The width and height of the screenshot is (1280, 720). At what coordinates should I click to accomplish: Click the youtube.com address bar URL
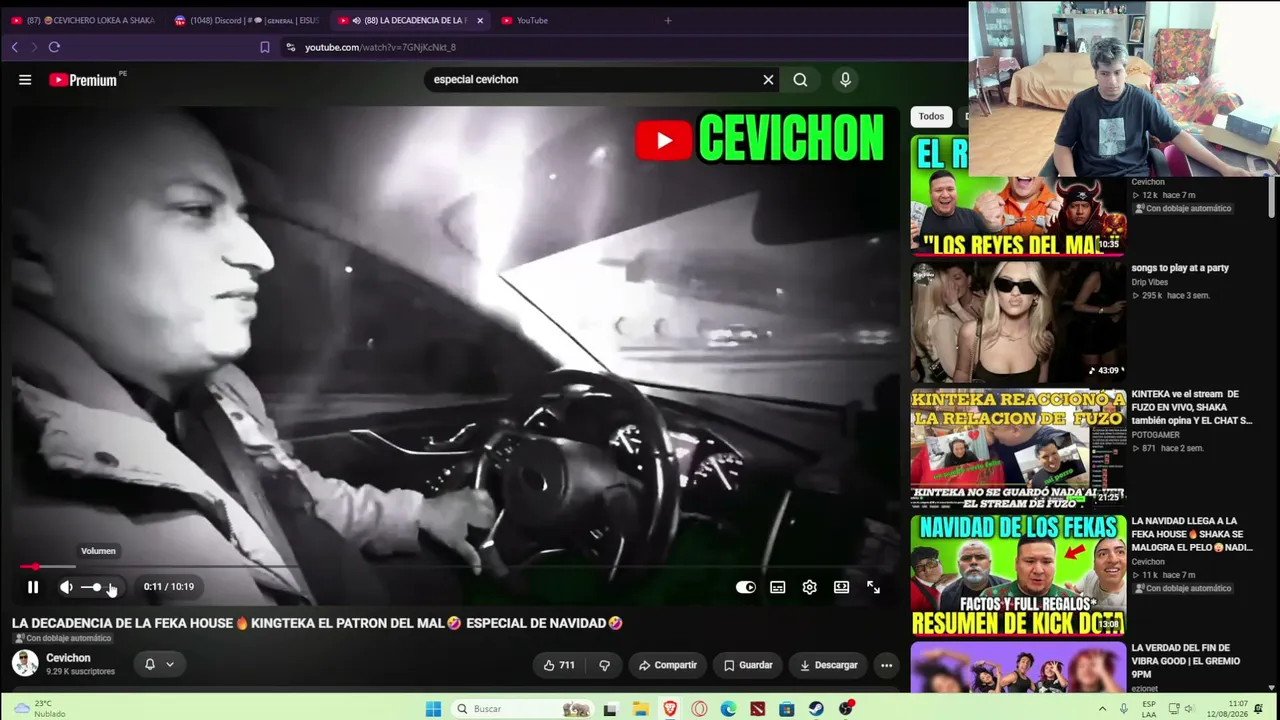point(380,47)
